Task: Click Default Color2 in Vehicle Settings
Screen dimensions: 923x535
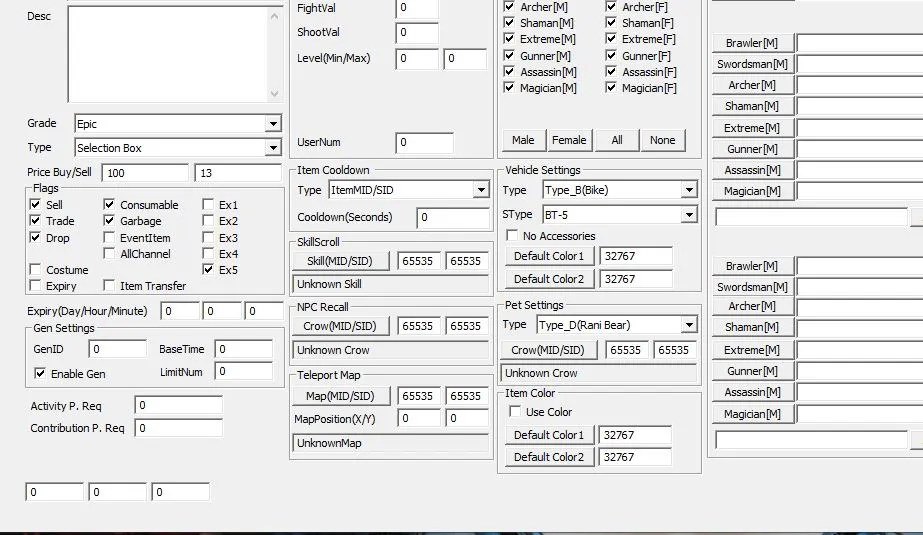Action: point(549,279)
